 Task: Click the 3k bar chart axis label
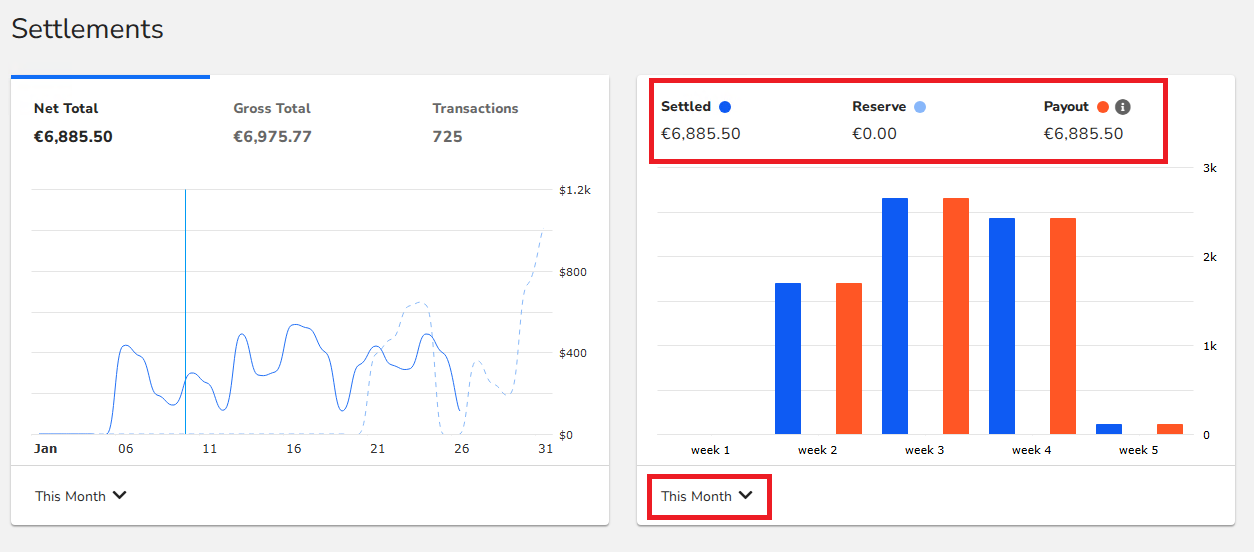click(x=1209, y=168)
